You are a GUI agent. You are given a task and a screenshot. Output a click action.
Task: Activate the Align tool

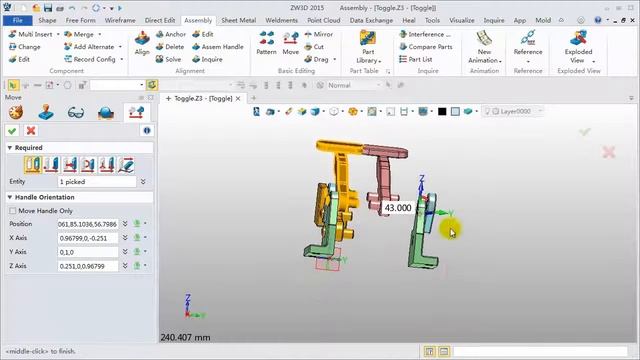(142, 43)
